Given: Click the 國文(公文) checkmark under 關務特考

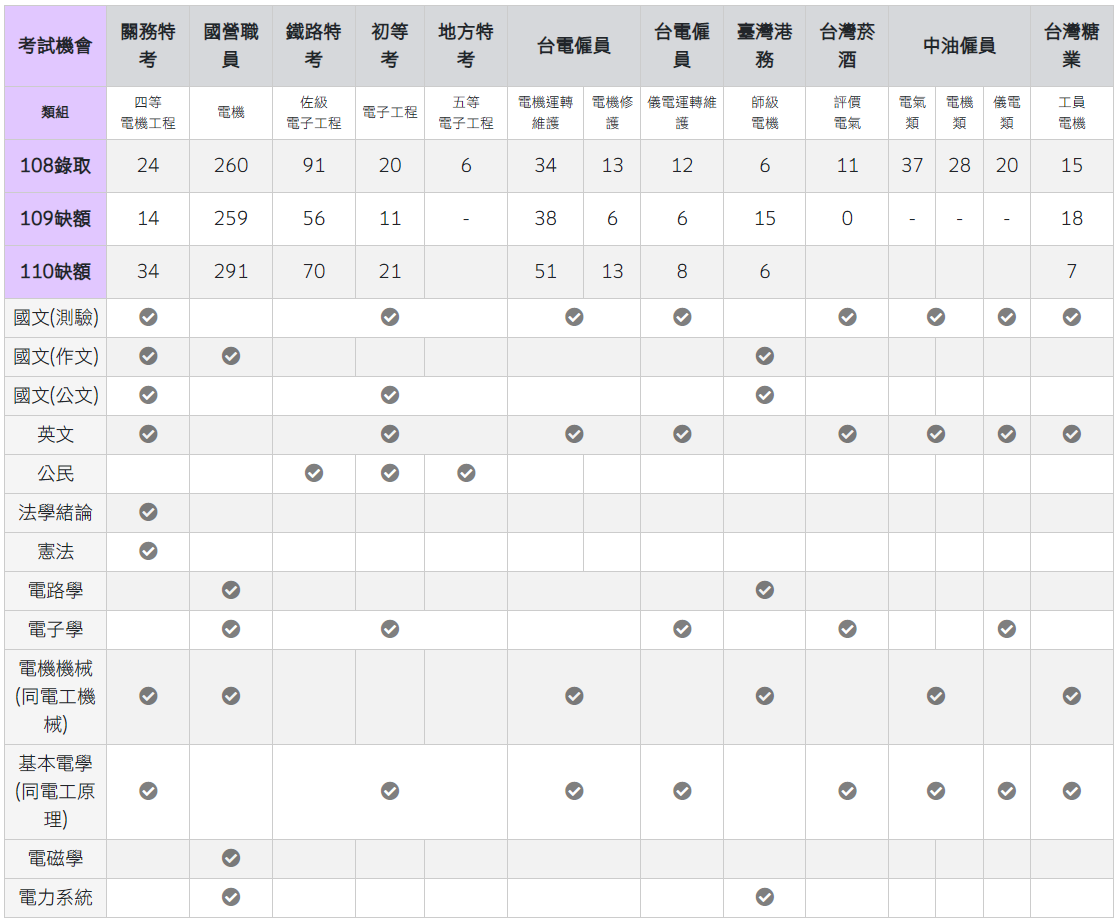Looking at the screenshot, I should (148, 395).
